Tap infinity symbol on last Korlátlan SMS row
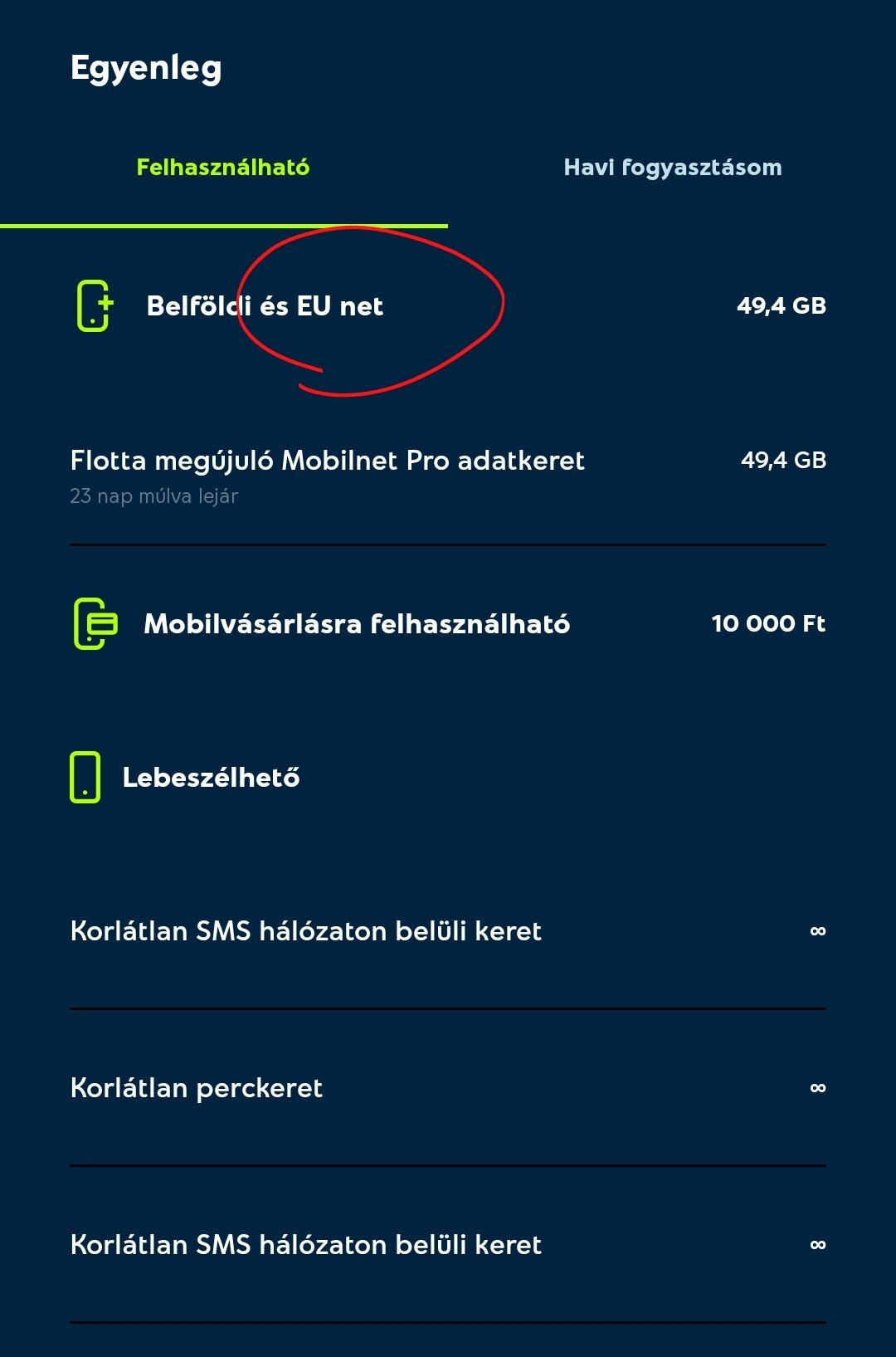The width and height of the screenshot is (896, 1357). (x=818, y=1245)
